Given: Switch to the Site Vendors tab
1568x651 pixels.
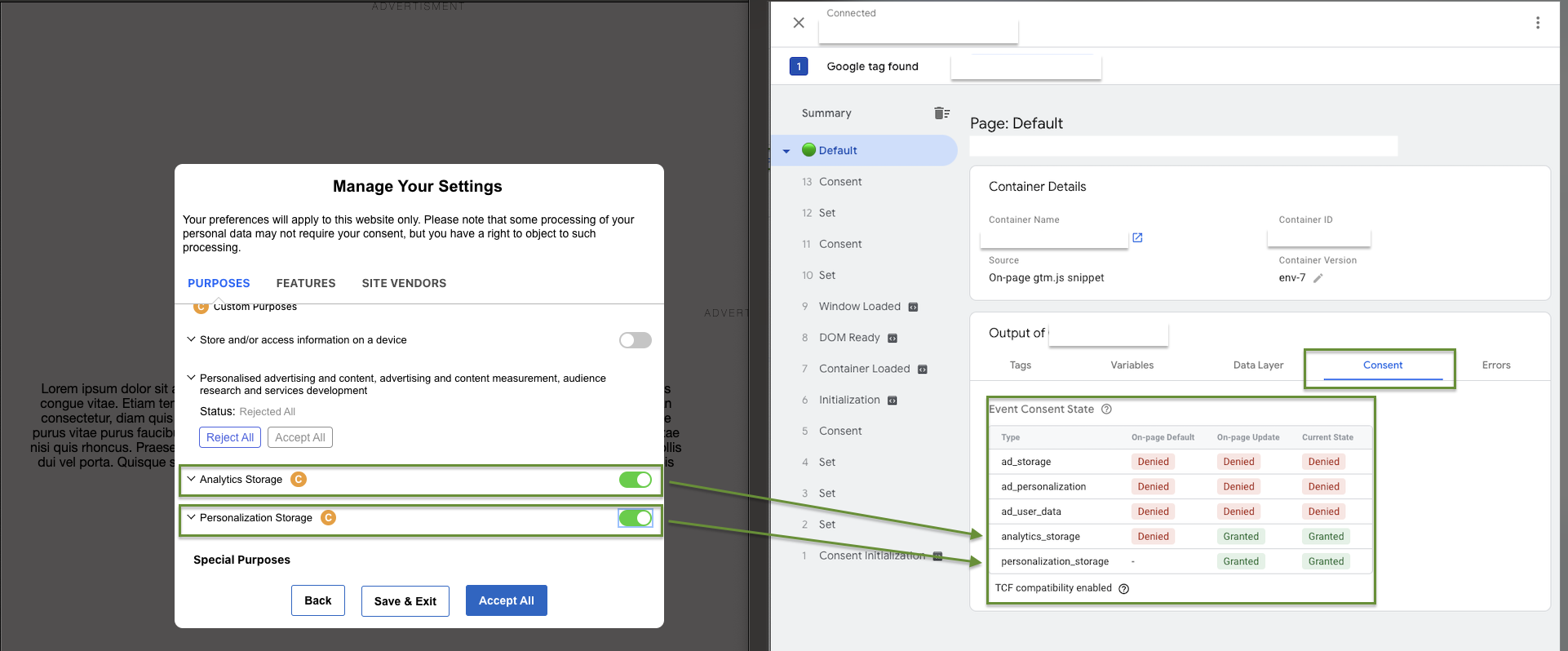Looking at the screenshot, I should coord(404,283).
